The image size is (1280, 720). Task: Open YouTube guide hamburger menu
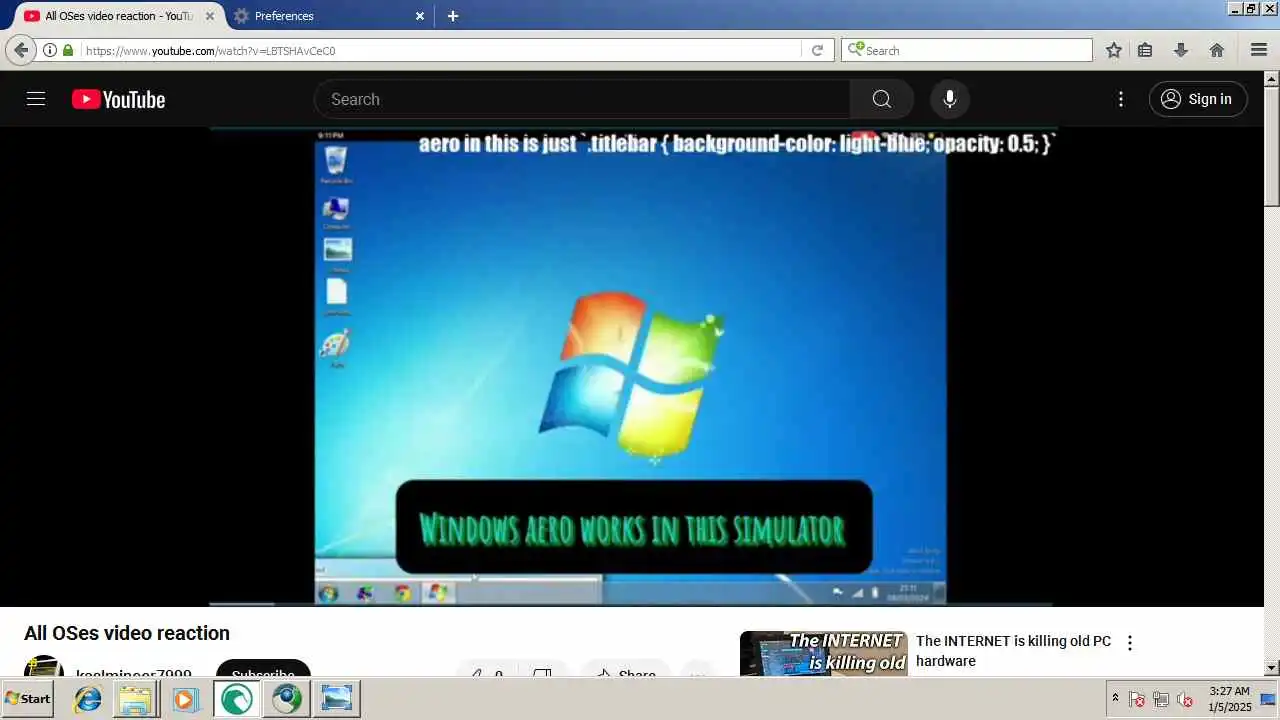(x=36, y=99)
